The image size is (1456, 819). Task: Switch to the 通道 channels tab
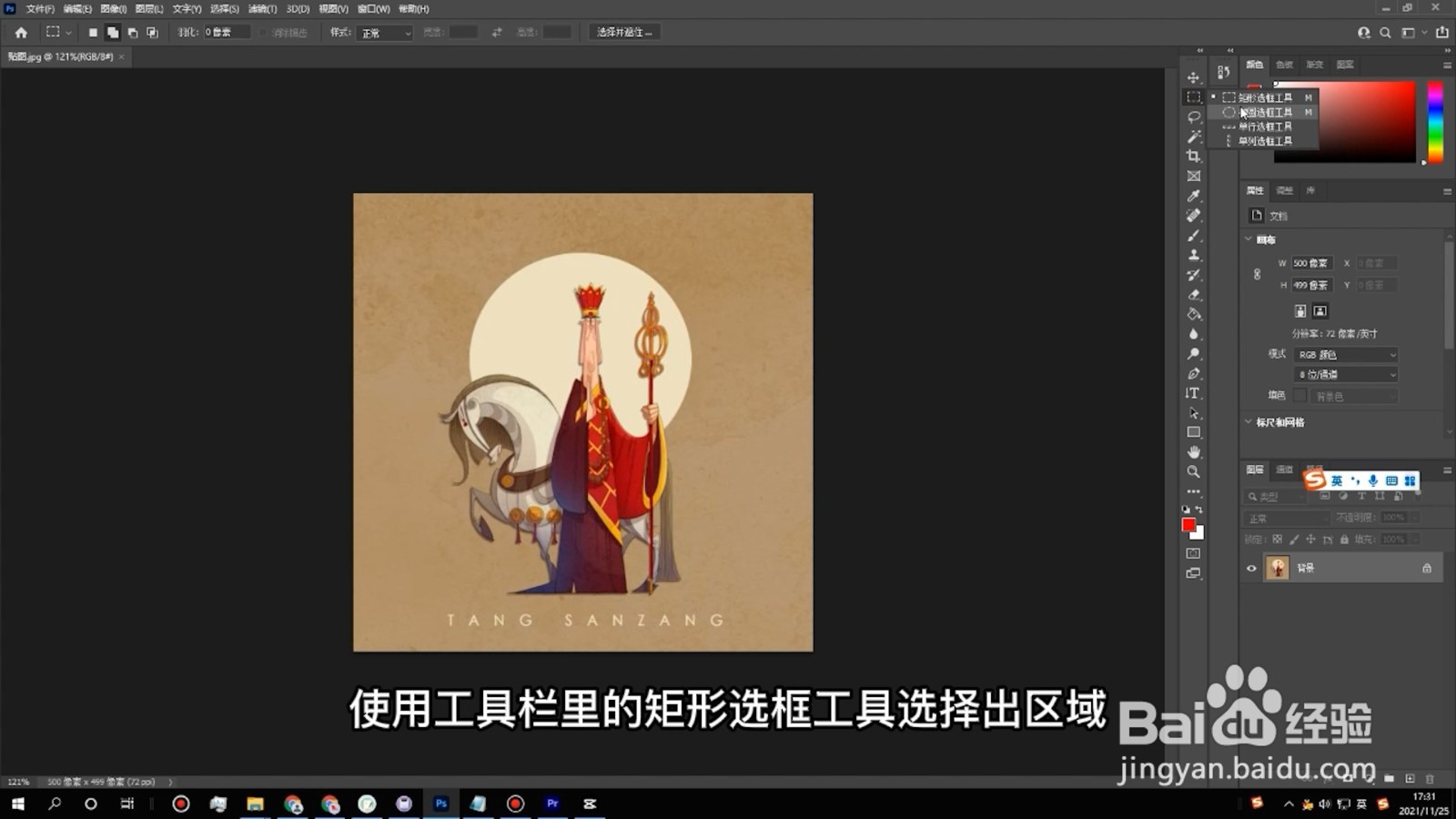(x=1284, y=470)
